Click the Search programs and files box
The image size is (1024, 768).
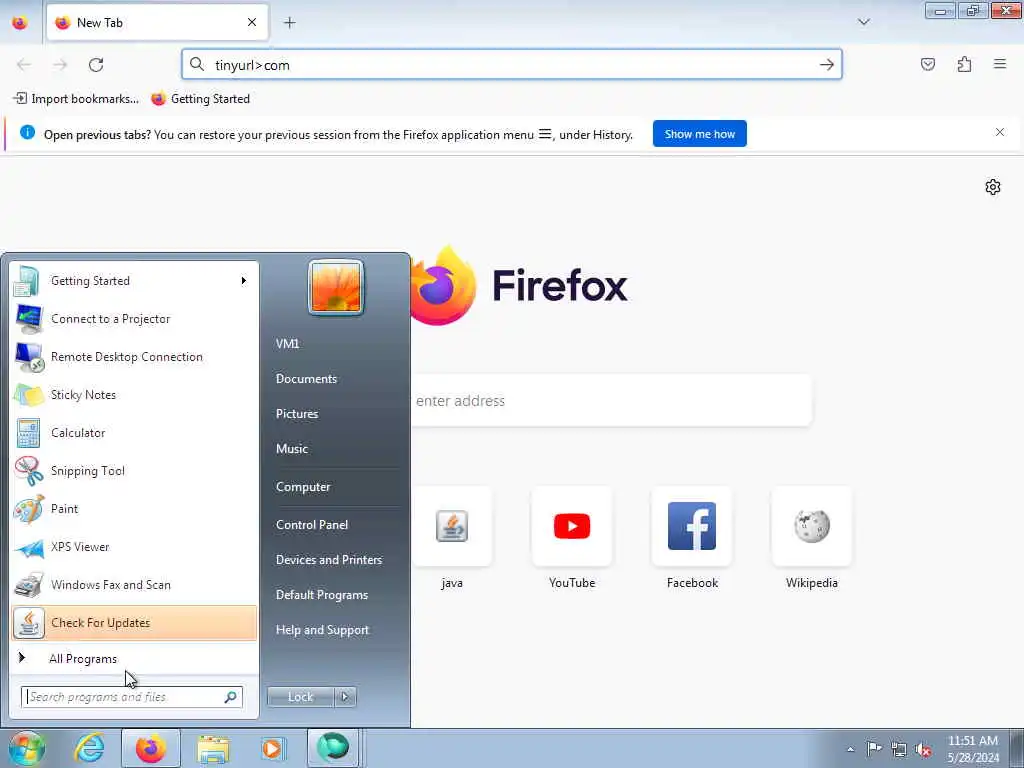132,697
